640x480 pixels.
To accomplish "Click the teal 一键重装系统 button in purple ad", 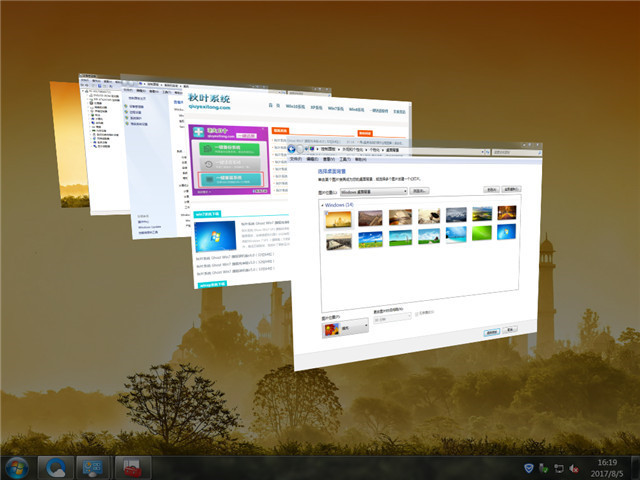I will click(231, 180).
